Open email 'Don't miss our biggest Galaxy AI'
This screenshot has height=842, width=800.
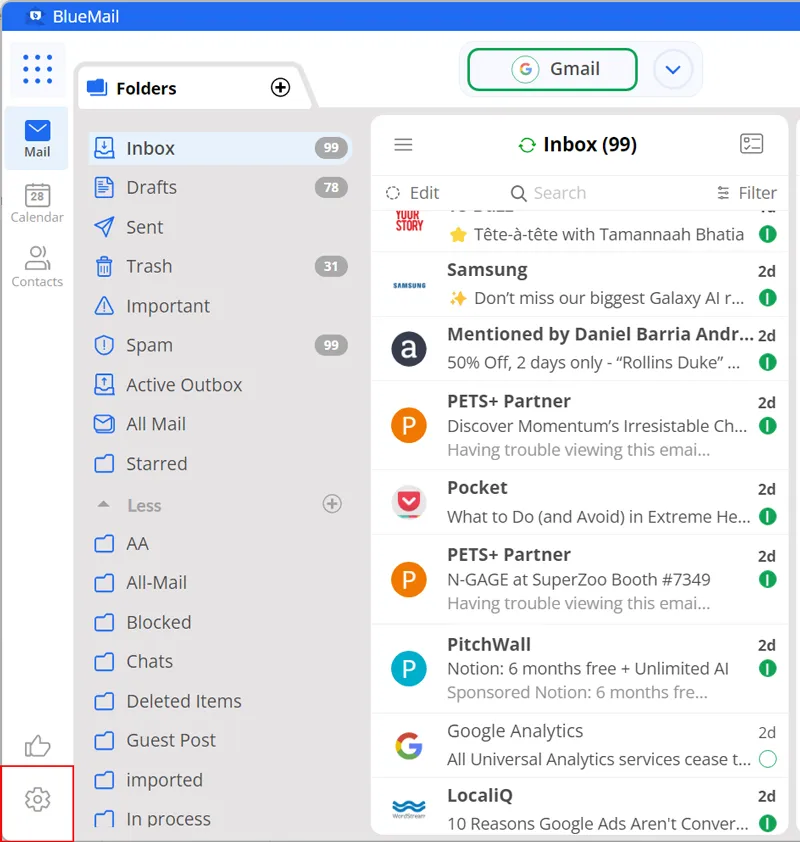[580, 285]
